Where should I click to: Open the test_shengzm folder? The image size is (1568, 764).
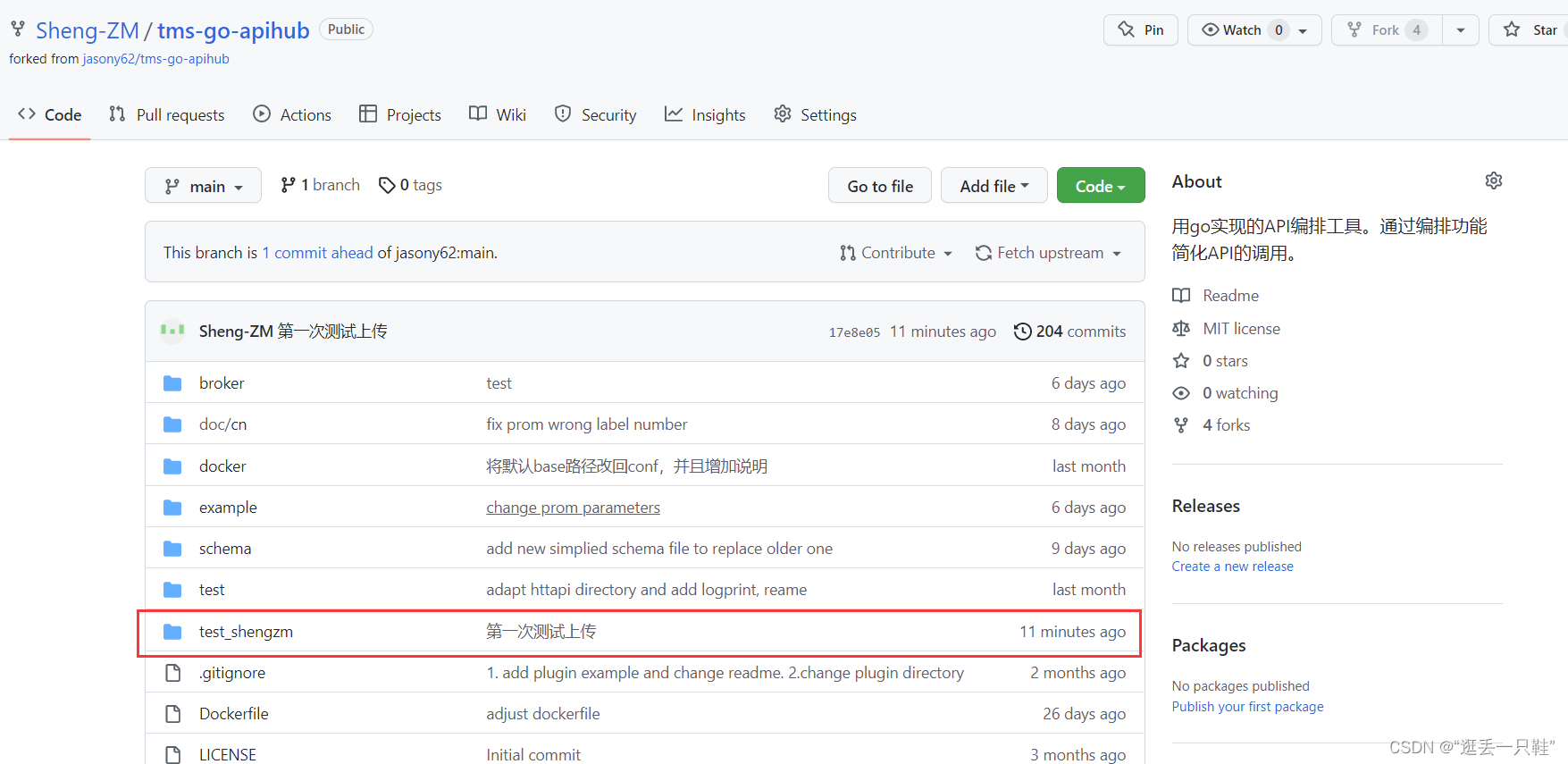[246, 632]
